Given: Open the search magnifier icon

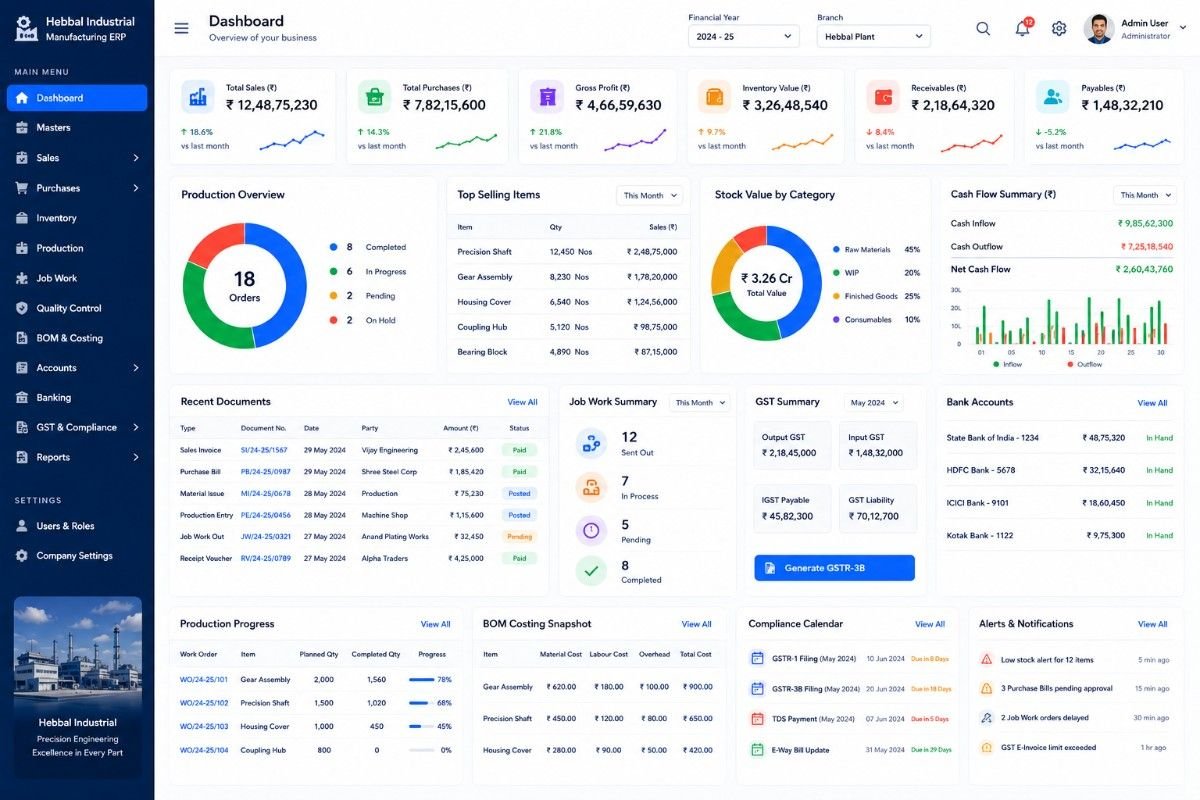Looking at the screenshot, I should pyautogui.click(x=983, y=29).
